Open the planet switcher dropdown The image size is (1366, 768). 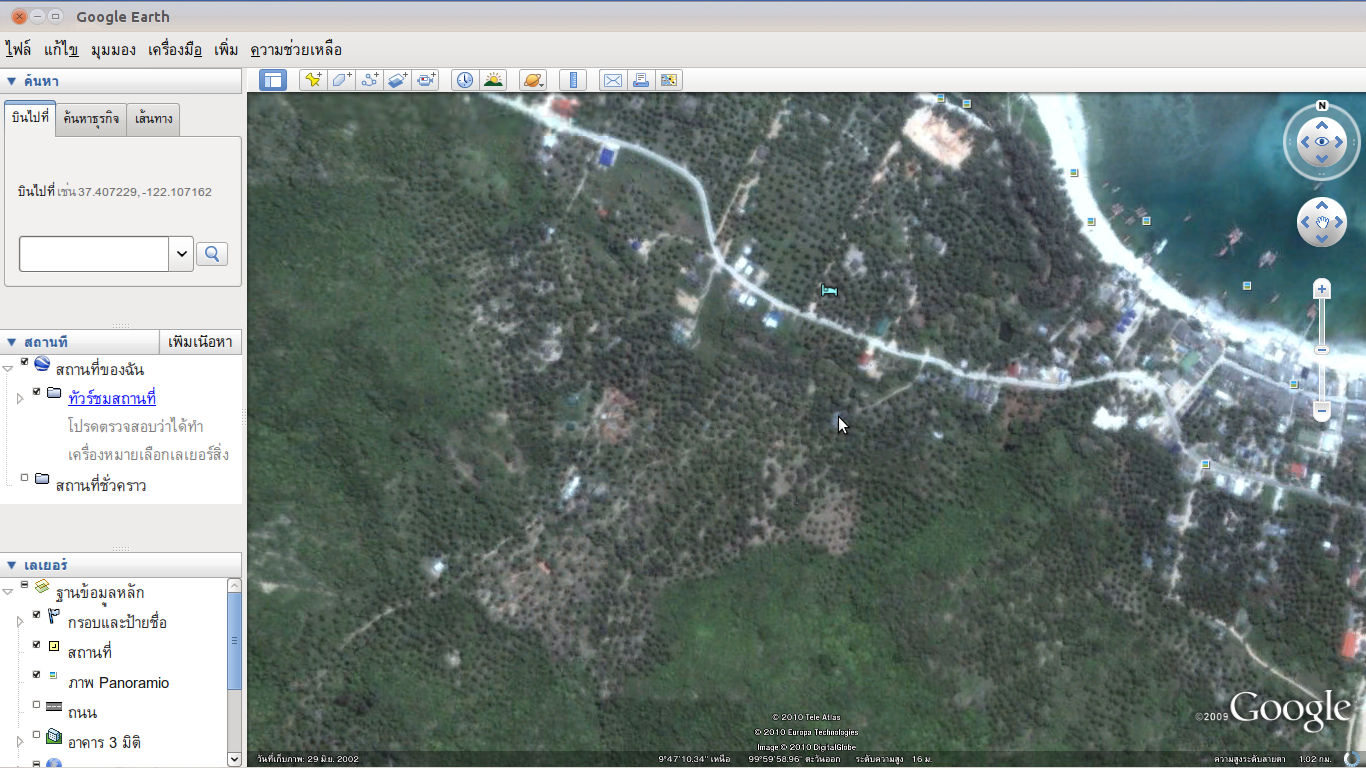coord(533,80)
